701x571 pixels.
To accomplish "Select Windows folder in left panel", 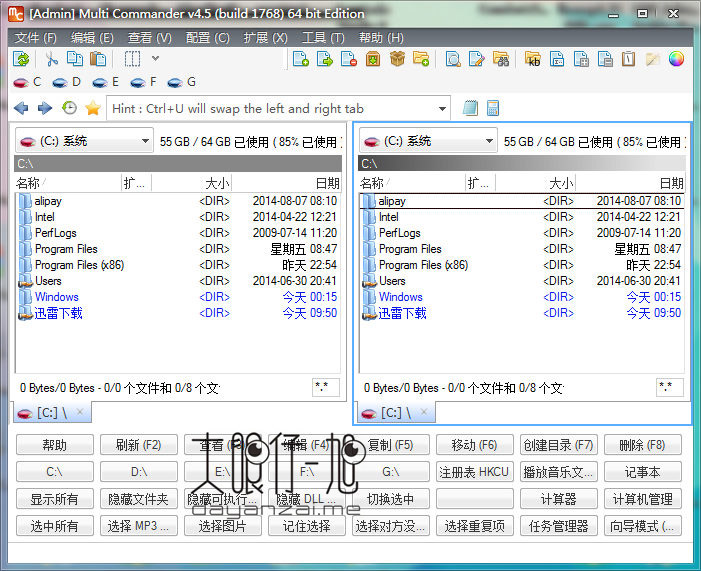I will (178, 297).
